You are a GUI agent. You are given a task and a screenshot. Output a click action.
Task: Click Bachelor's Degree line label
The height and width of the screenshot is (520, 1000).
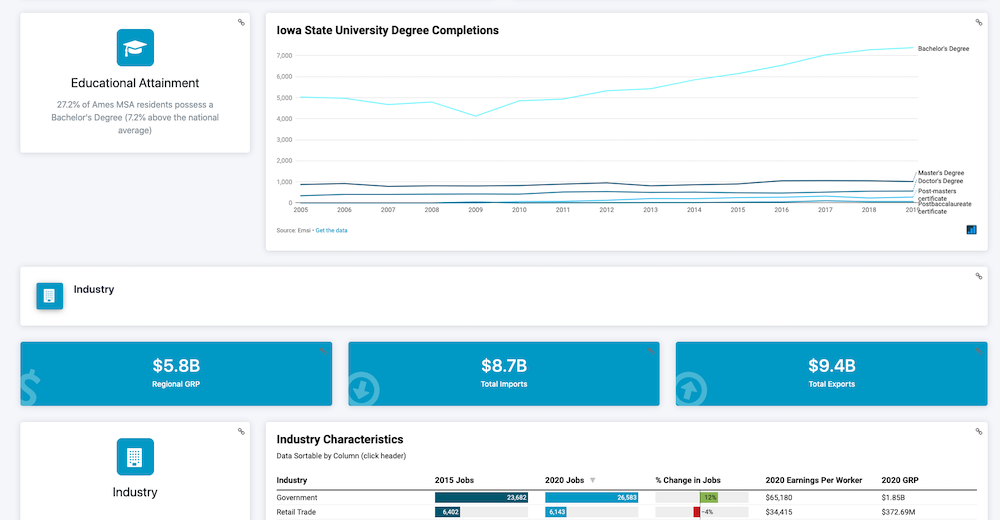coord(943,48)
